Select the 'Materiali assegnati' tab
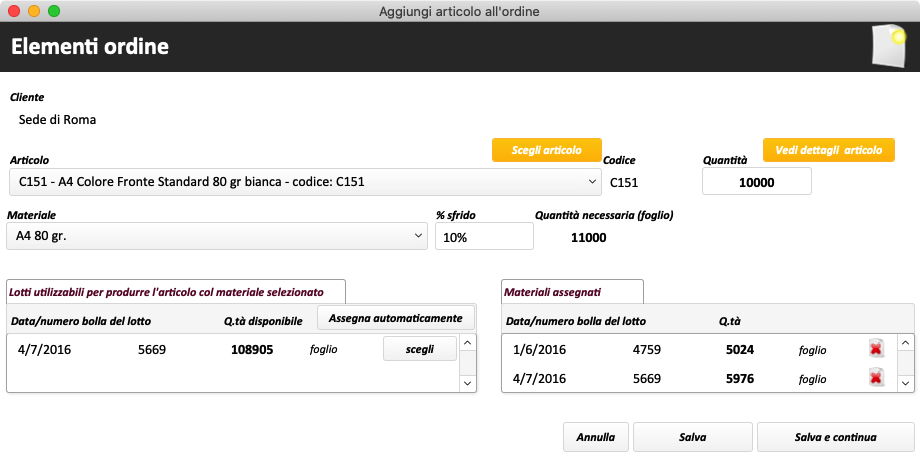The image size is (920, 461). pyautogui.click(x=571, y=292)
